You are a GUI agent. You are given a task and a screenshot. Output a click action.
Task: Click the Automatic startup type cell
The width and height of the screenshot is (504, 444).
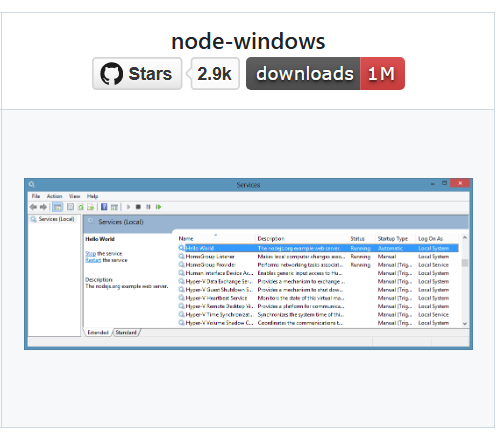click(390, 248)
